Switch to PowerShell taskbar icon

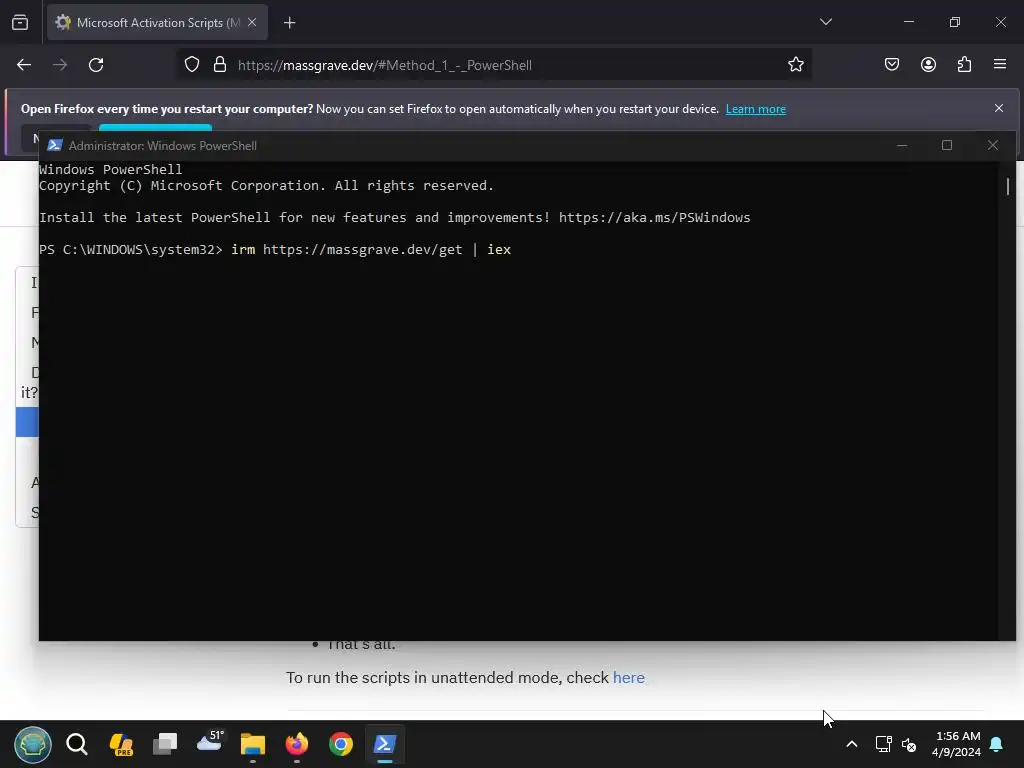[x=385, y=744]
